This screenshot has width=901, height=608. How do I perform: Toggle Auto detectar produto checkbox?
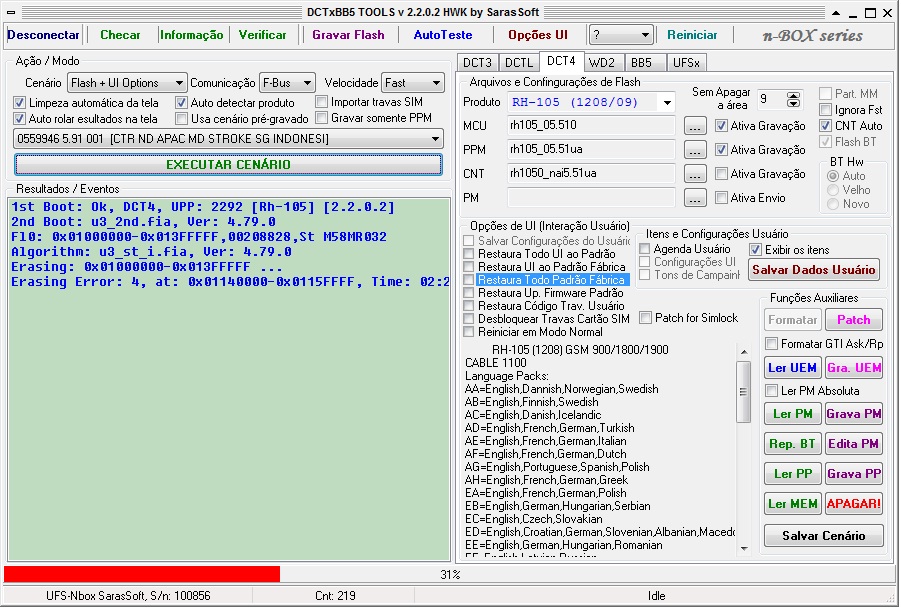pos(182,103)
